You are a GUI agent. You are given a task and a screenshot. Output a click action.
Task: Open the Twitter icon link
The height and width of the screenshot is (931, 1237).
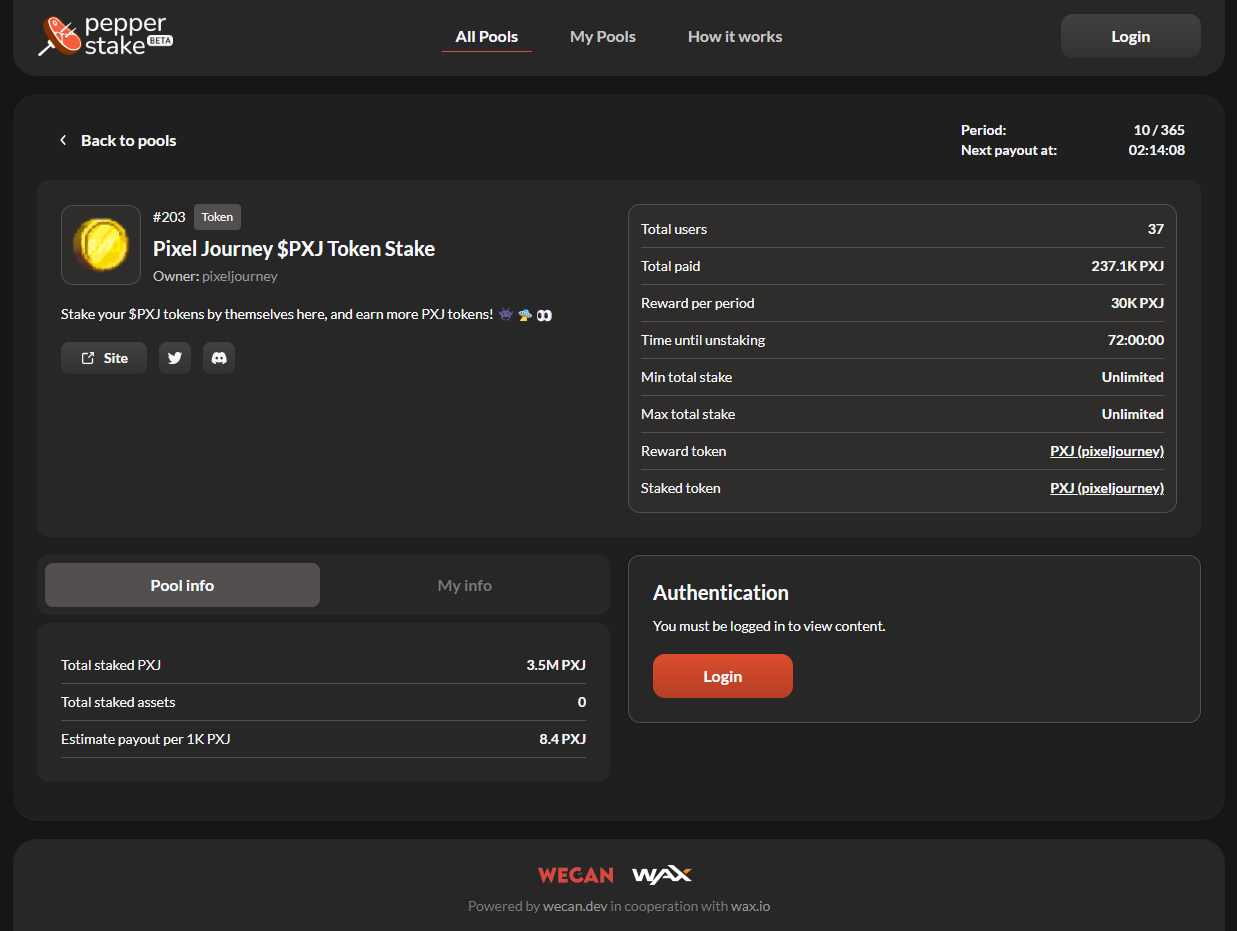tap(175, 358)
